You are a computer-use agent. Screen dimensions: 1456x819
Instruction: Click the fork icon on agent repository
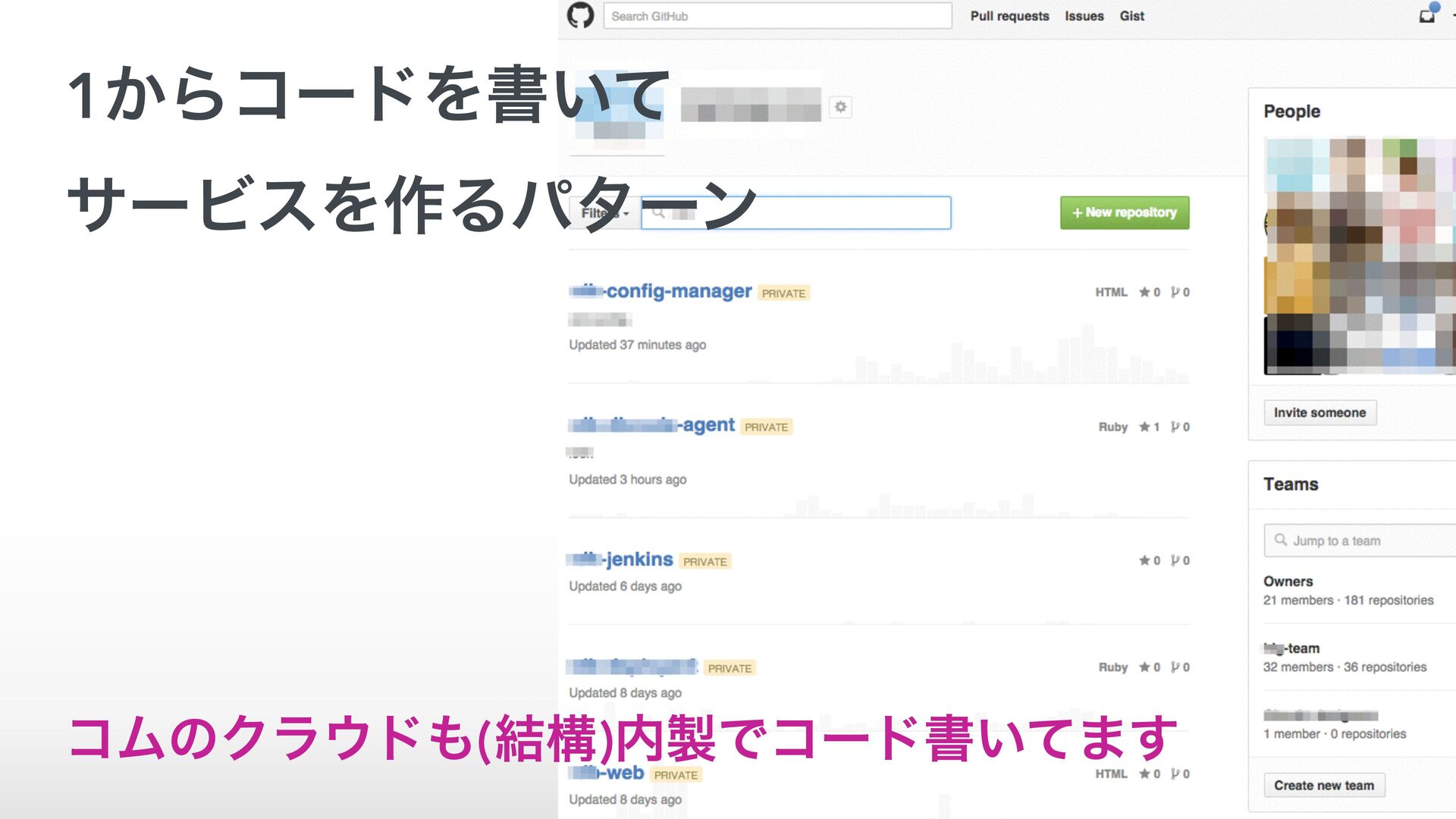pos(1175,427)
